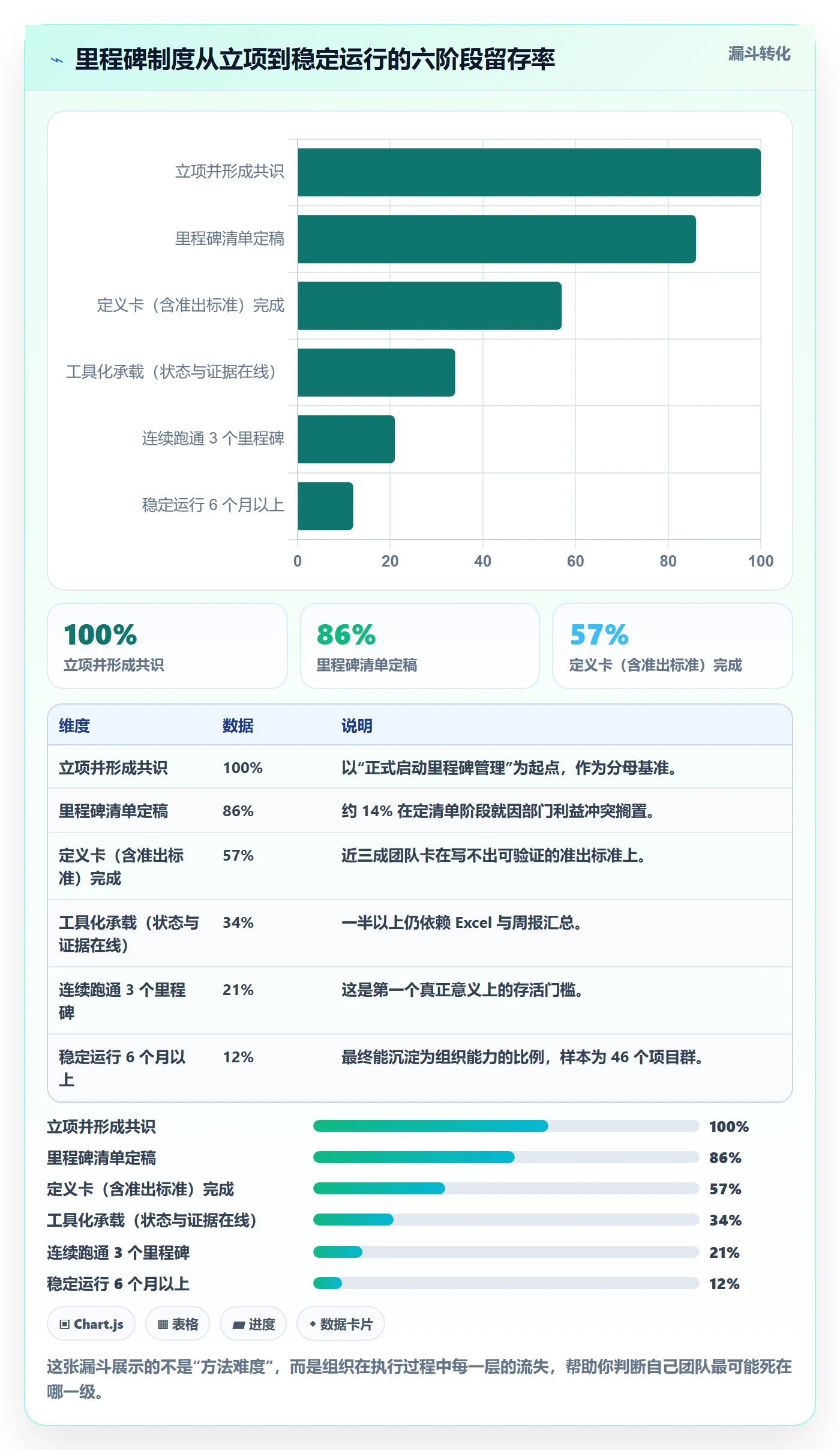The width and height of the screenshot is (840, 1450).
Task: Select the chart bar for 工具化承载（状态与证据在线）
Action: point(376,372)
